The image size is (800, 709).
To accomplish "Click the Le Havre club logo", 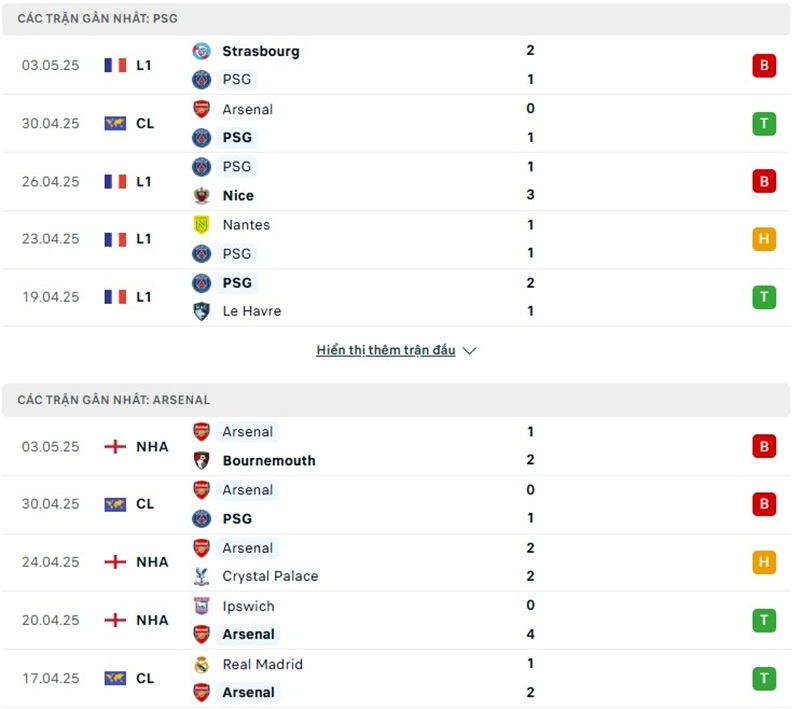I will tap(203, 311).
